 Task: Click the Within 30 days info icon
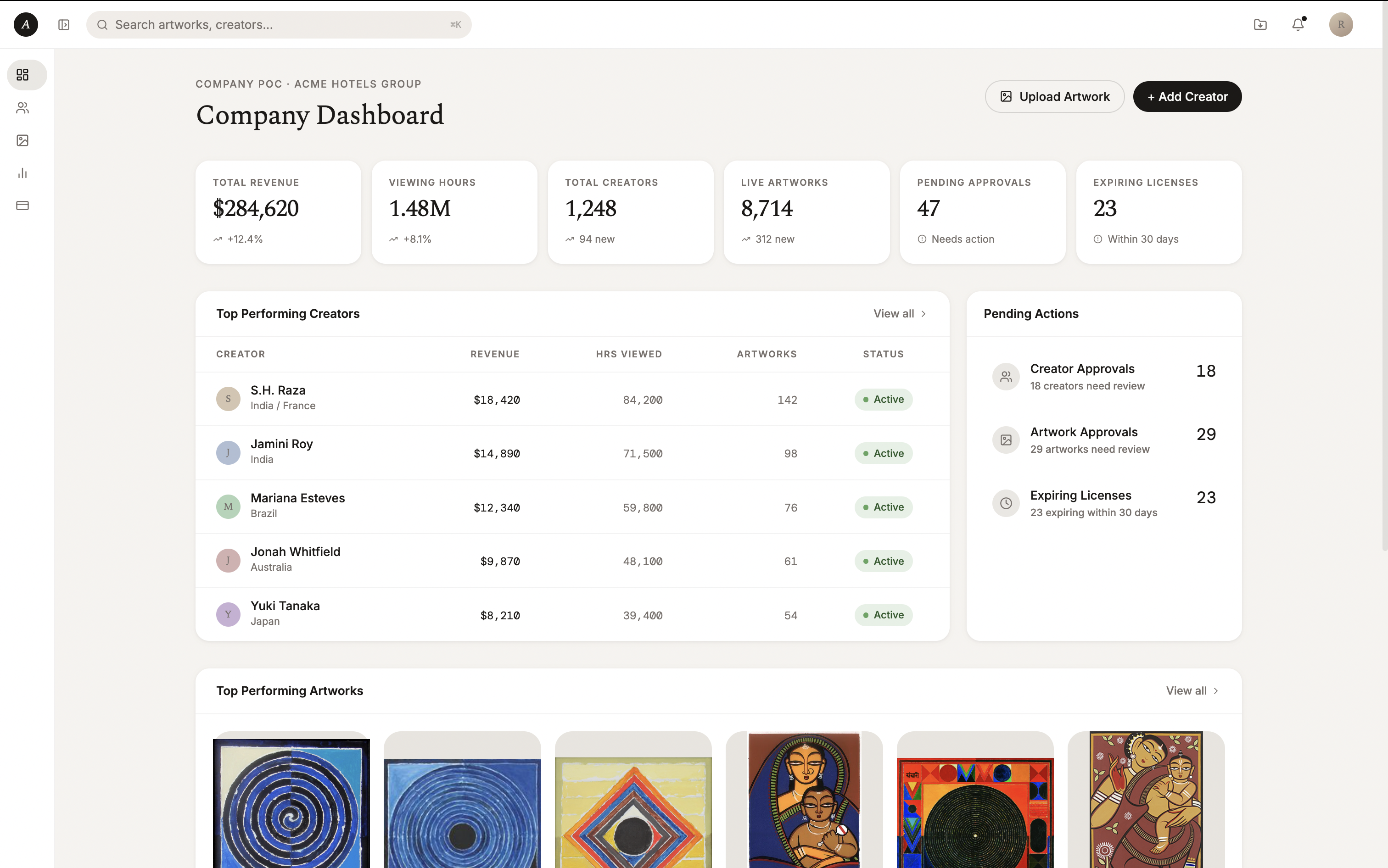[1097, 239]
